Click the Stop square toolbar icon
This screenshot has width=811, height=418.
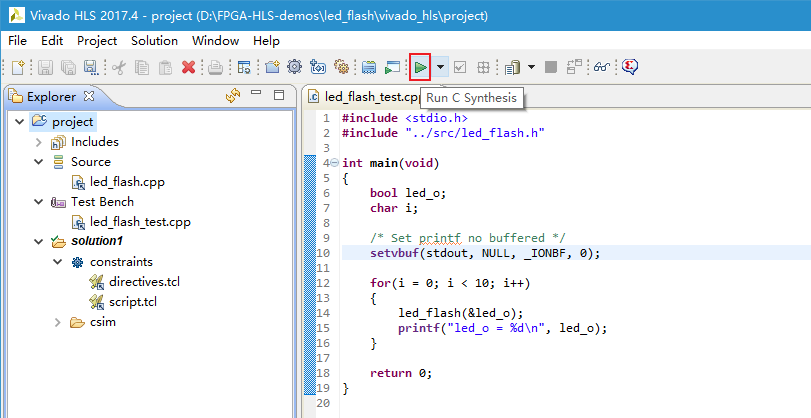tap(551, 67)
